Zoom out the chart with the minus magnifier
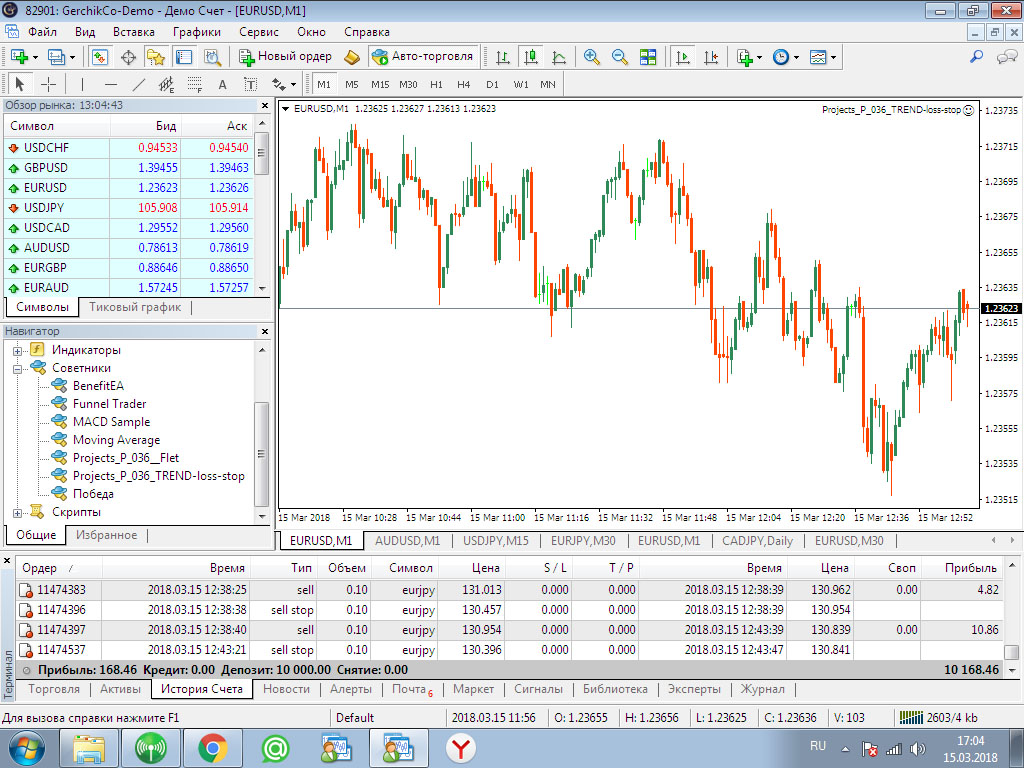 click(620, 57)
